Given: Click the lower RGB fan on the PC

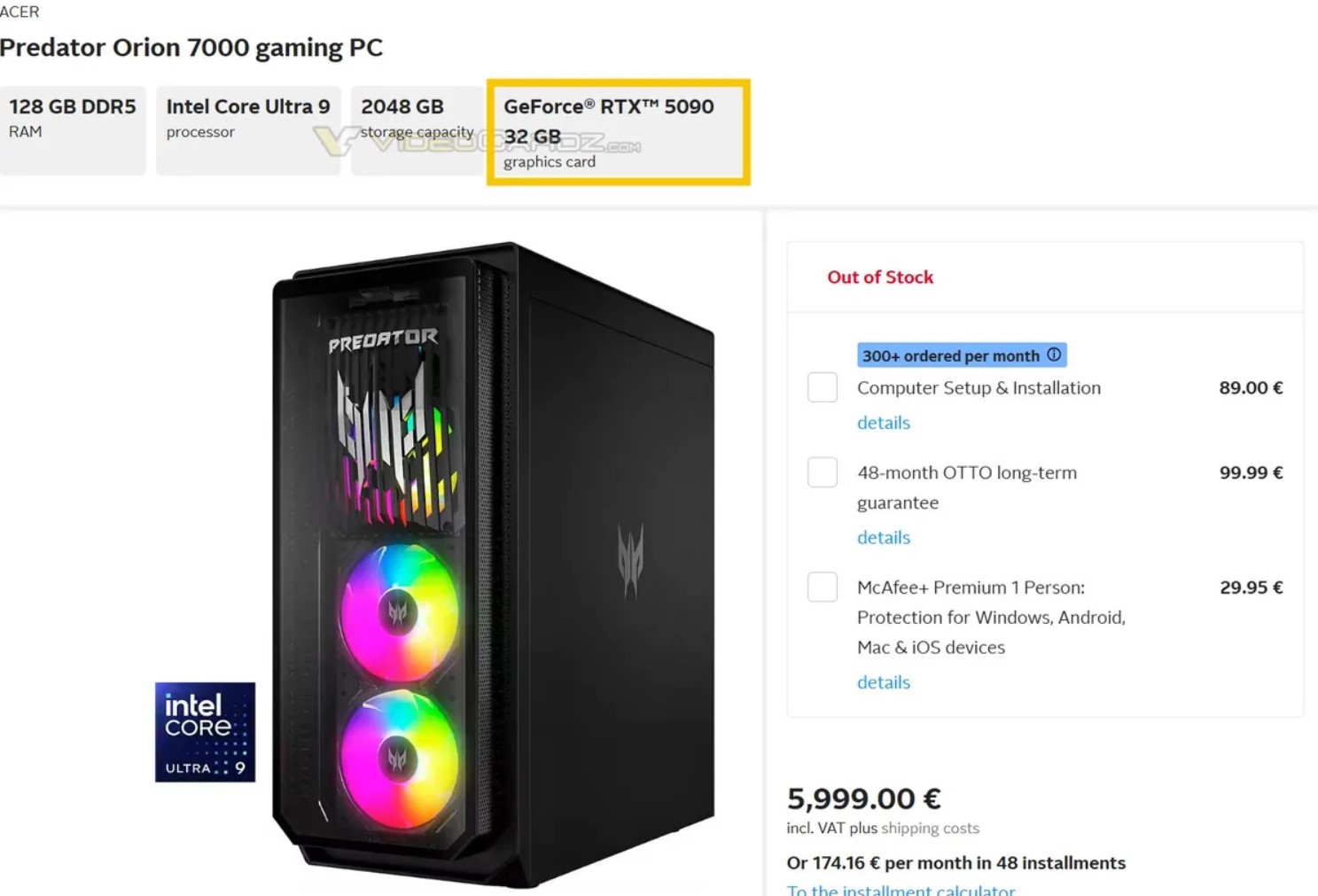Looking at the screenshot, I should (x=399, y=759).
